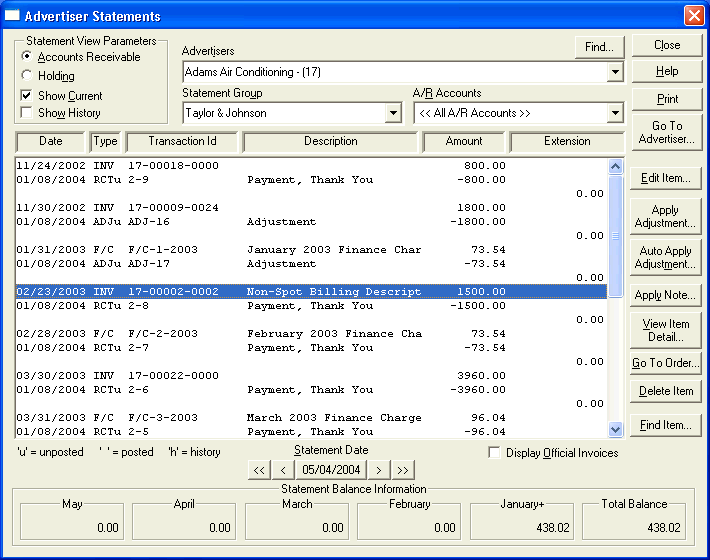Viewport: 710px width, 560px height.
Task: Sort by the Date column header
Action: [50, 141]
